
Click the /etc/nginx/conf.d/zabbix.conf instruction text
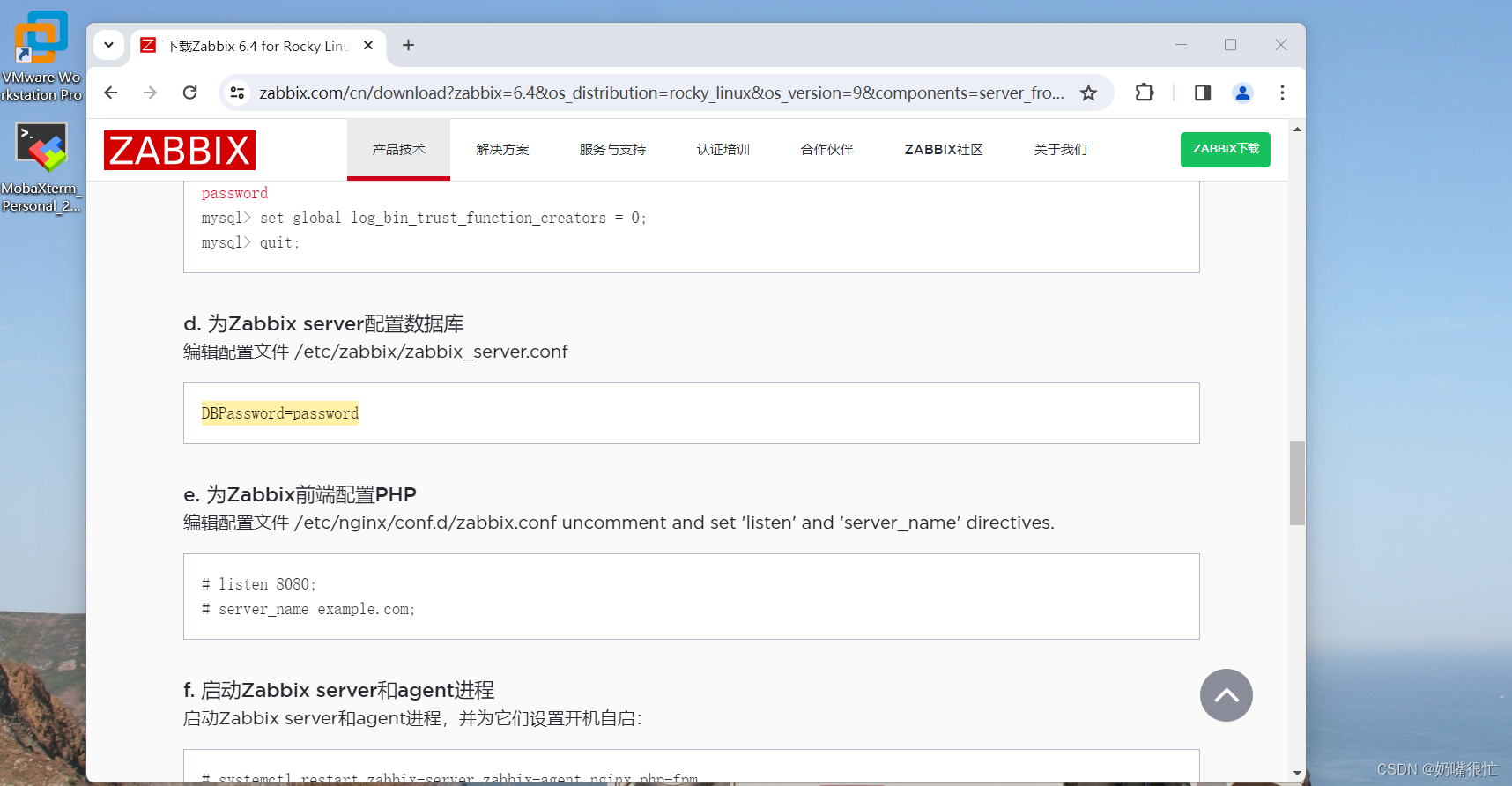[619, 523]
